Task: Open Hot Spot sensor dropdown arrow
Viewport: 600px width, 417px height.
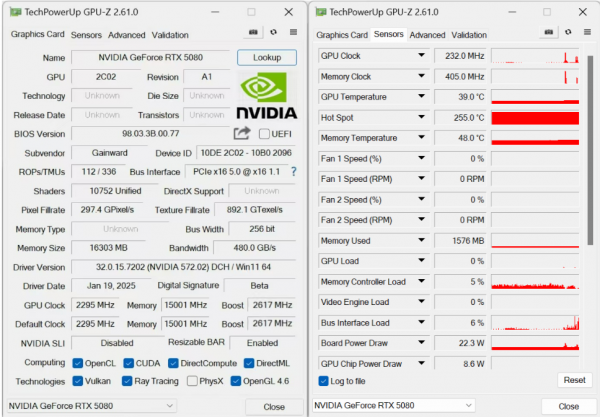Action: (x=421, y=117)
